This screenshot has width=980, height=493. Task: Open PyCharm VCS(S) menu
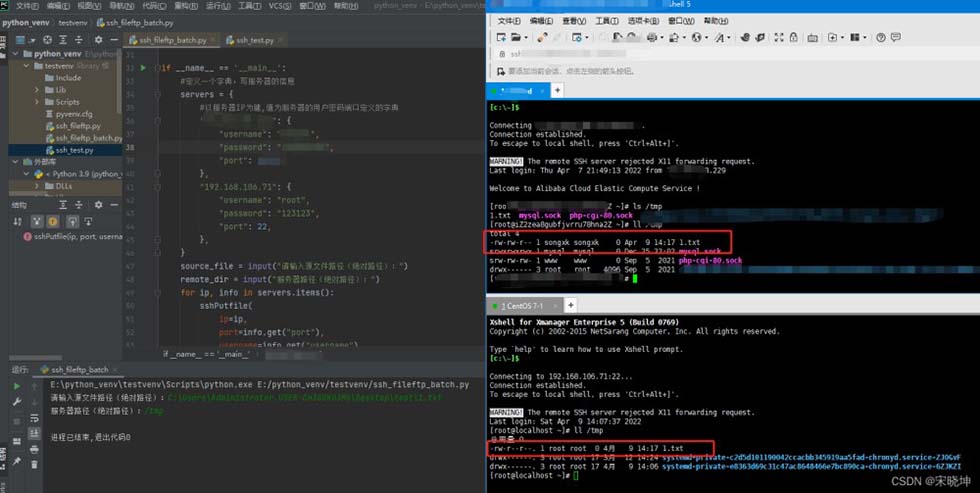click(x=280, y=6)
